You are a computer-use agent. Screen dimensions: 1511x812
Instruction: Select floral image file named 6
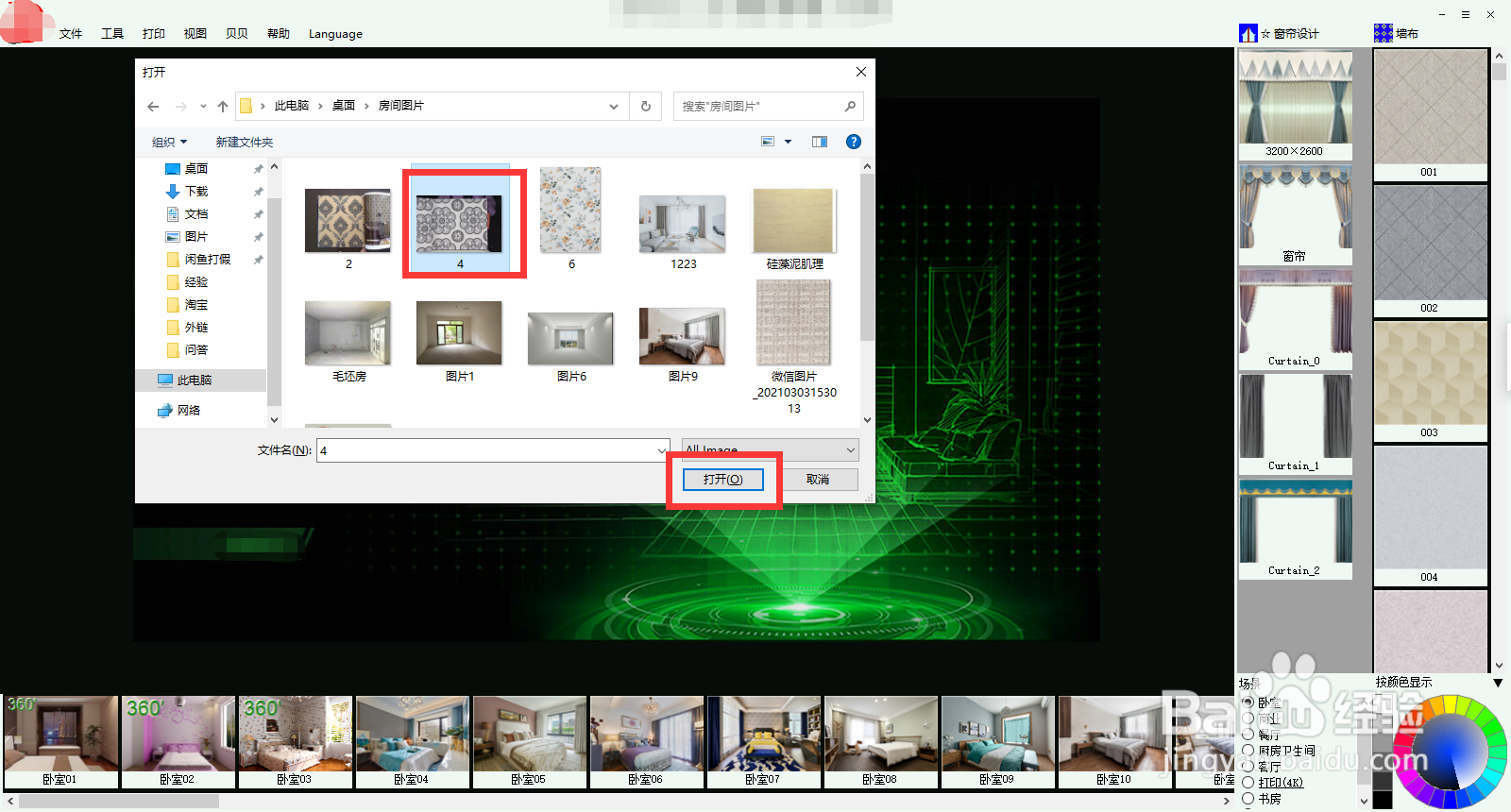pos(571,219)
